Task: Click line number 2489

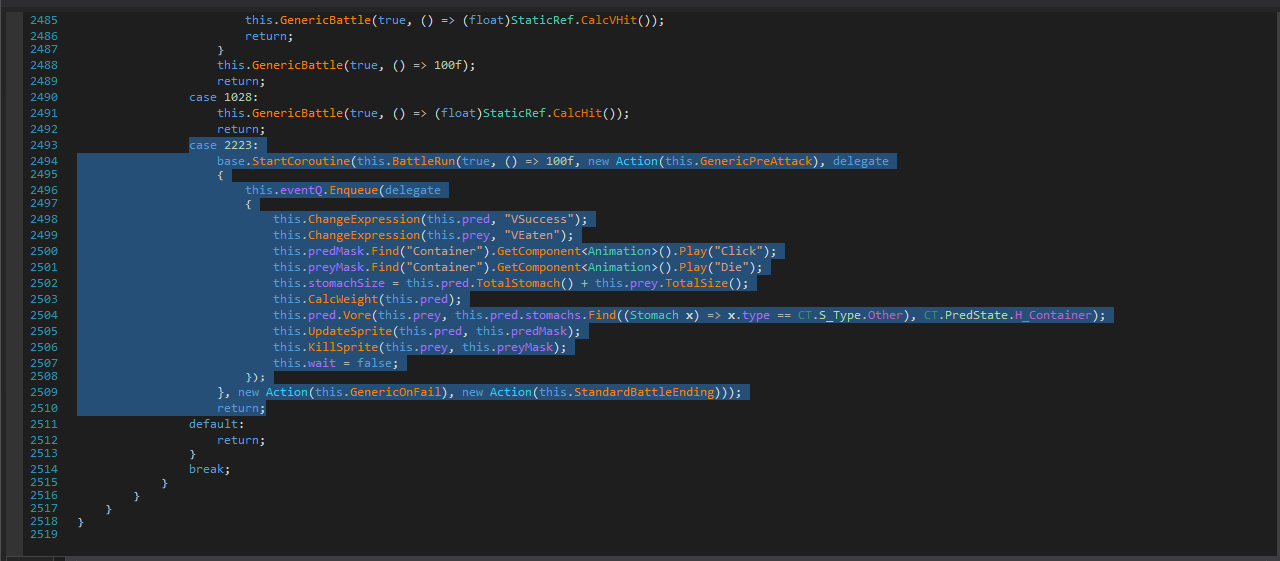Action: tap(44, 81)
